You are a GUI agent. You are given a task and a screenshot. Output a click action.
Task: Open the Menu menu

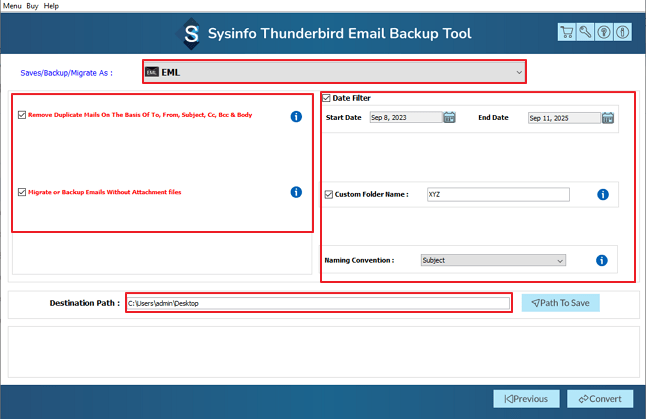click(x=12, y=6)
